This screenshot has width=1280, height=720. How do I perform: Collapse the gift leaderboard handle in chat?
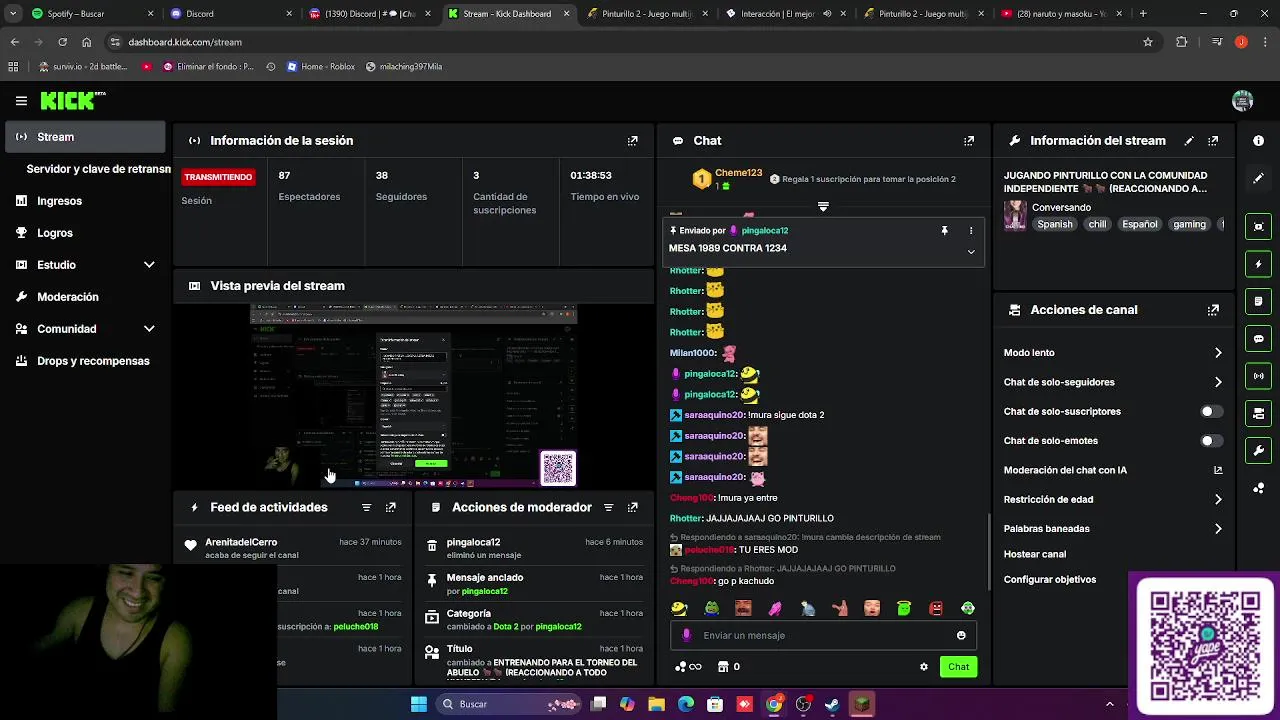[823, 206]
